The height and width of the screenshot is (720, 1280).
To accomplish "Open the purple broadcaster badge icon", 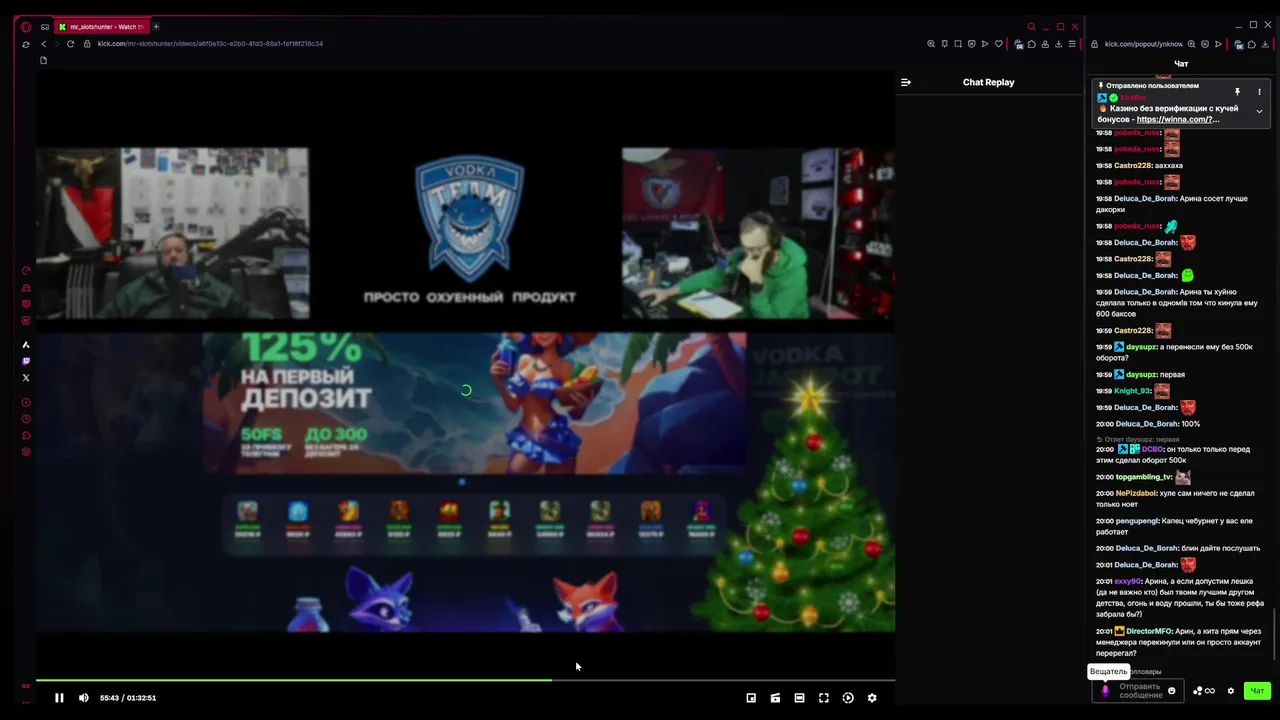I will (x=1105, y=691).
